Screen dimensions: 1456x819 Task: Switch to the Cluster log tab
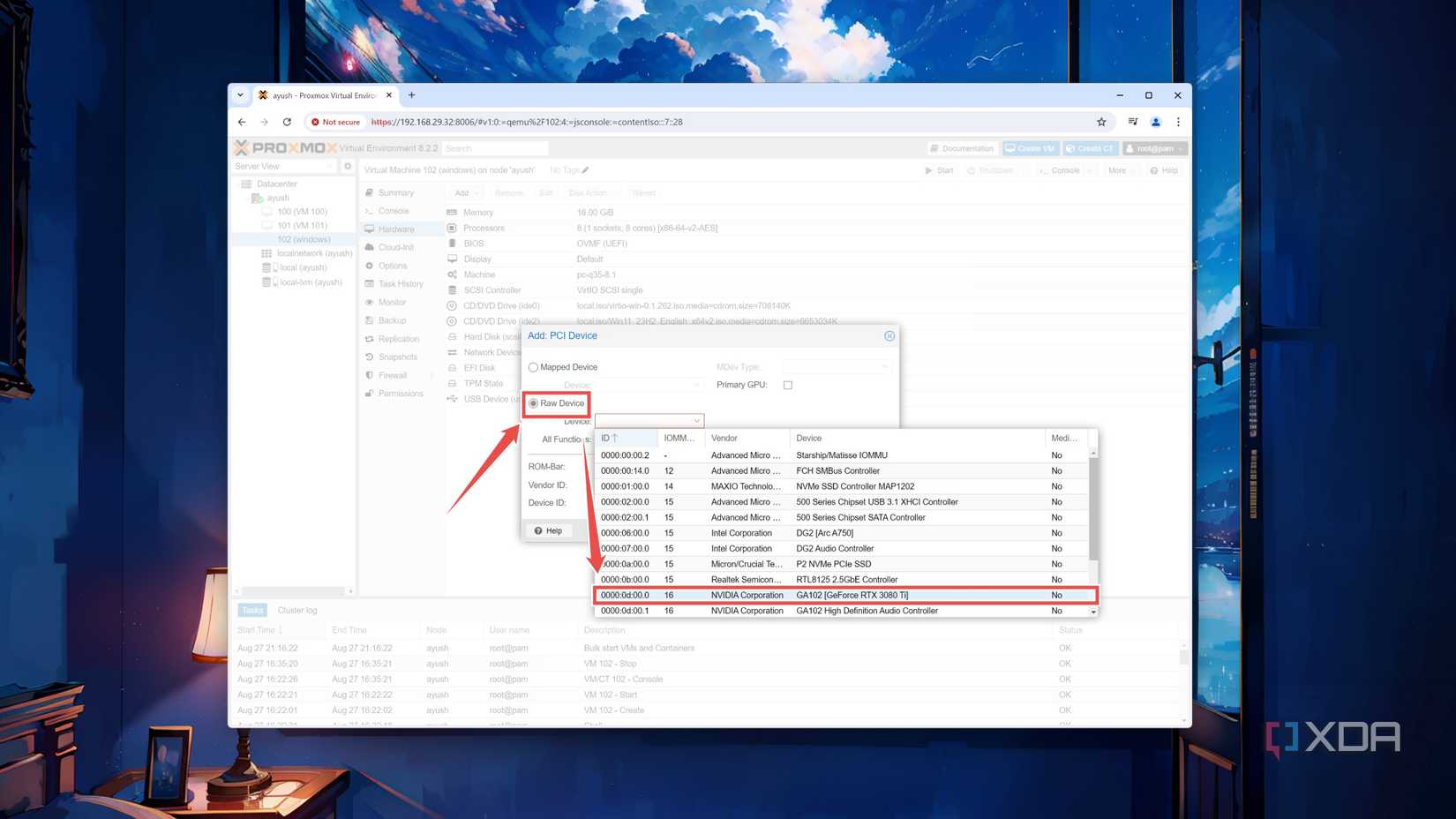(x=297, y=610)
